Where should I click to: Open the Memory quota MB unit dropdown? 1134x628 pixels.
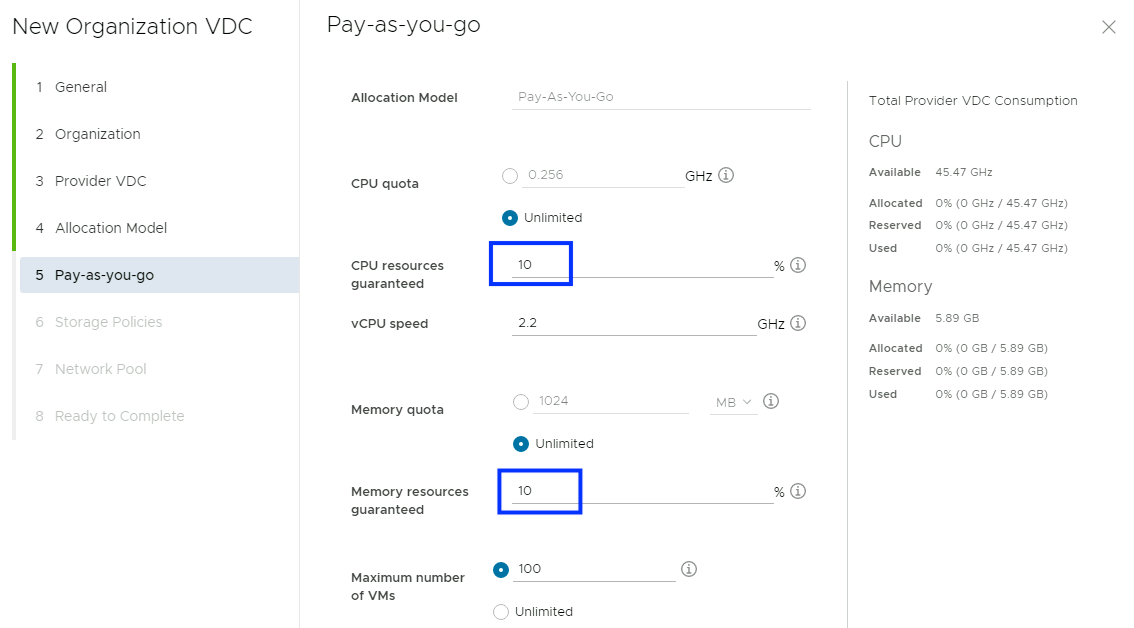pyautogui.click(x=734, y=402)
